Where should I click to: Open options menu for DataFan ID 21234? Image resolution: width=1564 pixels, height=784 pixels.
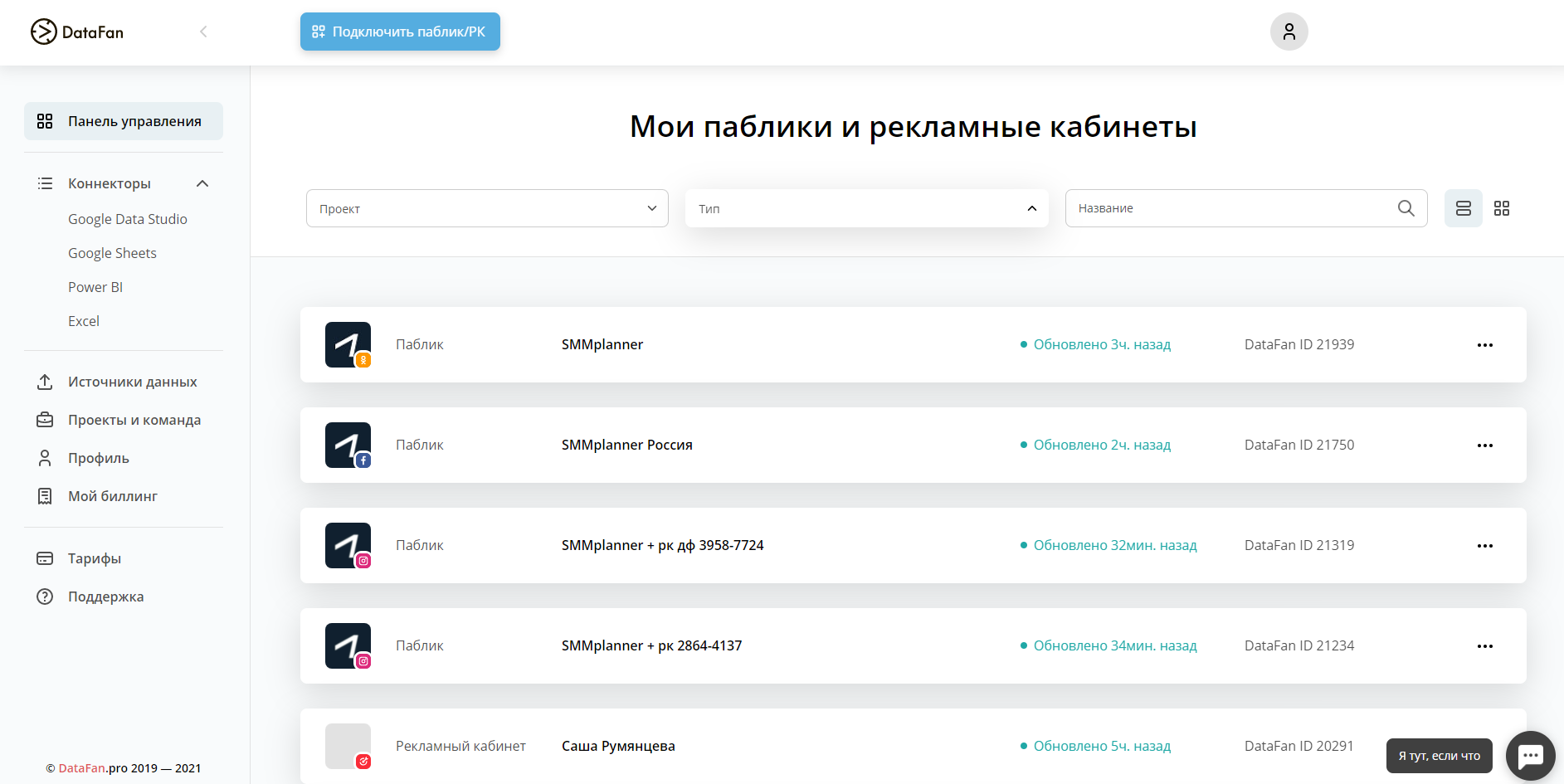point(1485,646)
